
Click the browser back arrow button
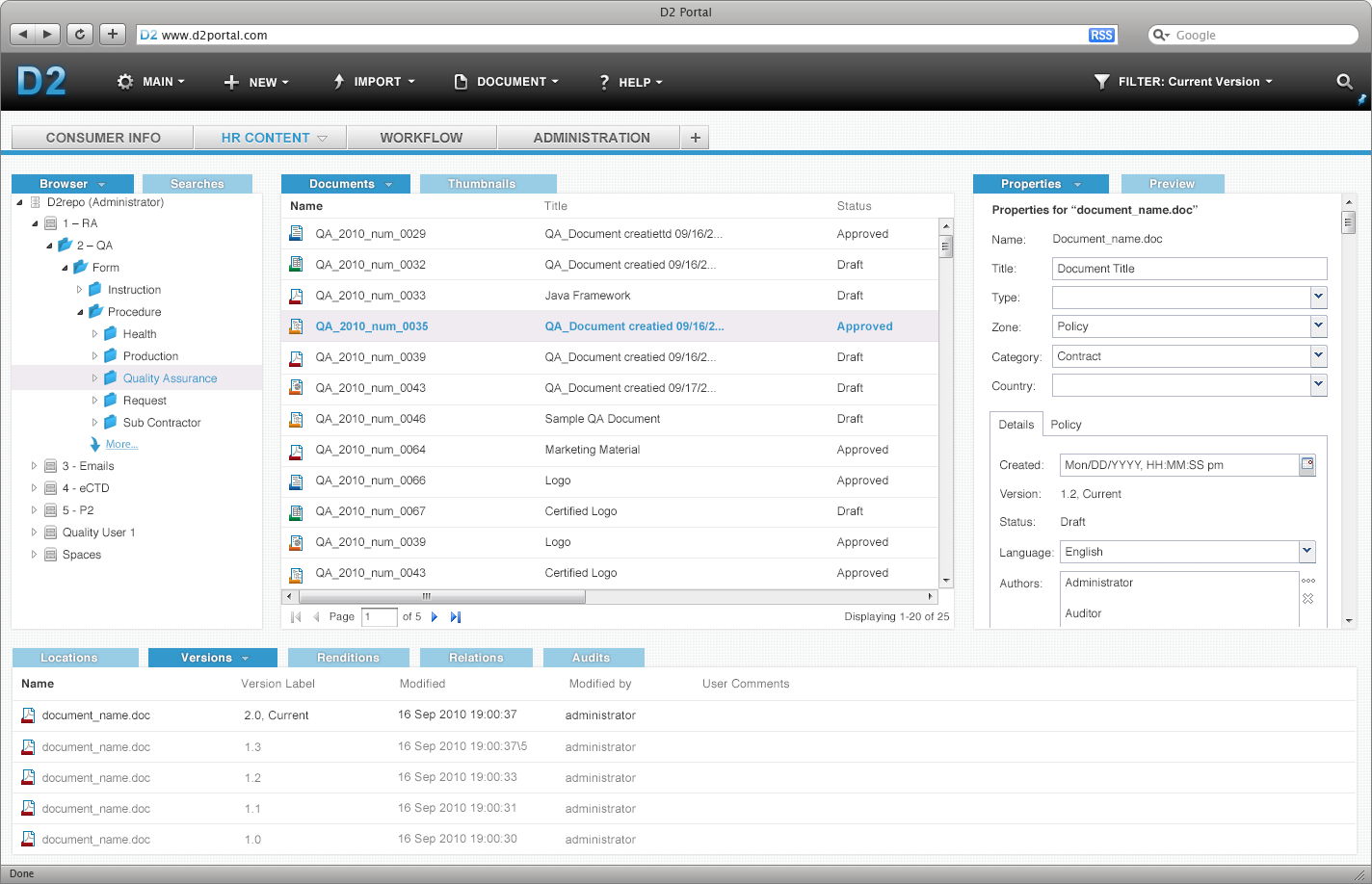(22, 34)
